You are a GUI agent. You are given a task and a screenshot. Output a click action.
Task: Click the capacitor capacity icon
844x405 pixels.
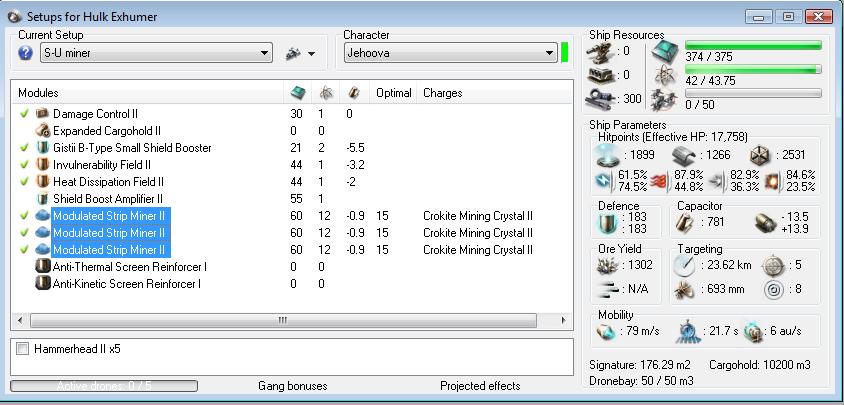point(686,222)
